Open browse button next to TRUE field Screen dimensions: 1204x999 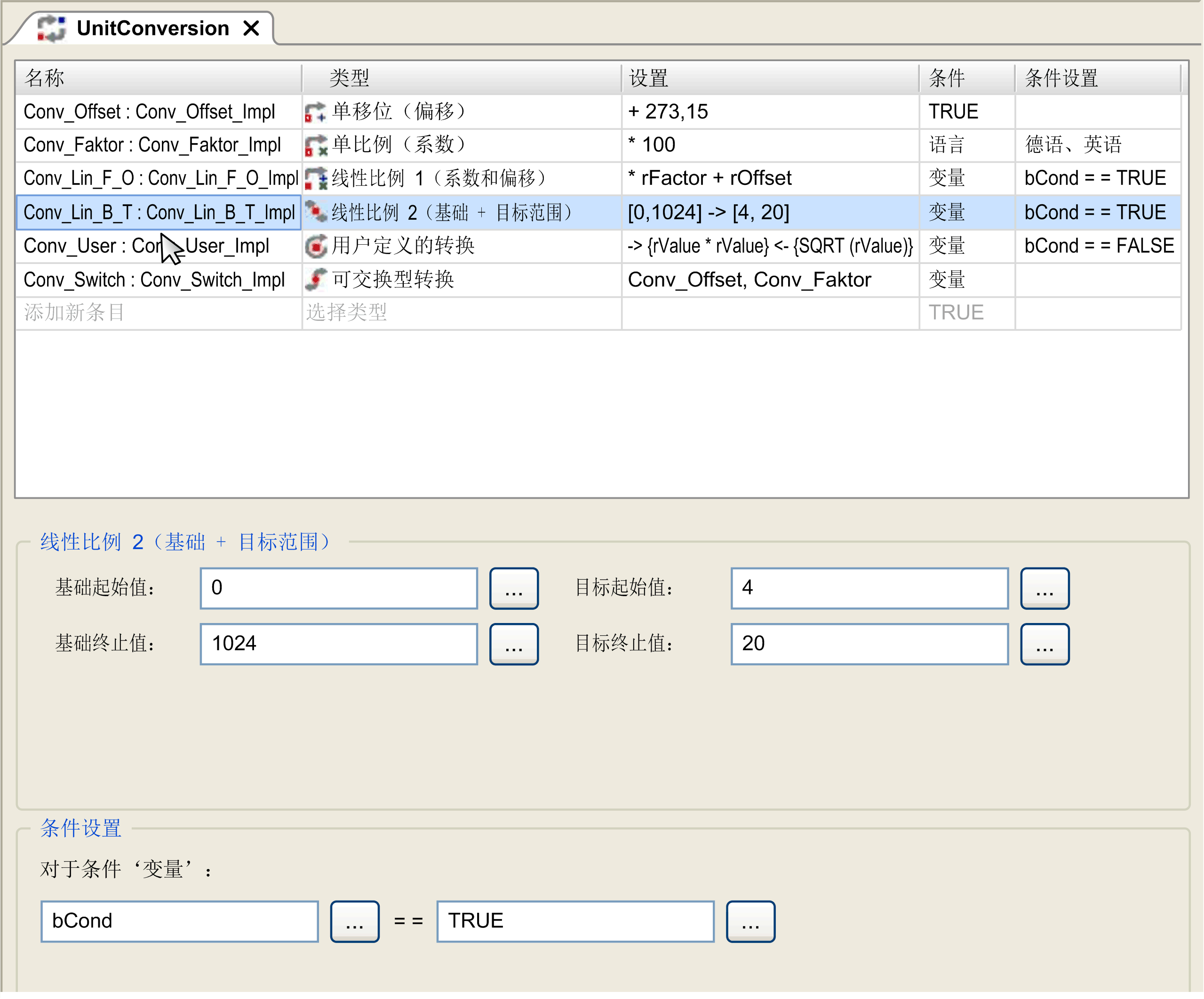750,921
